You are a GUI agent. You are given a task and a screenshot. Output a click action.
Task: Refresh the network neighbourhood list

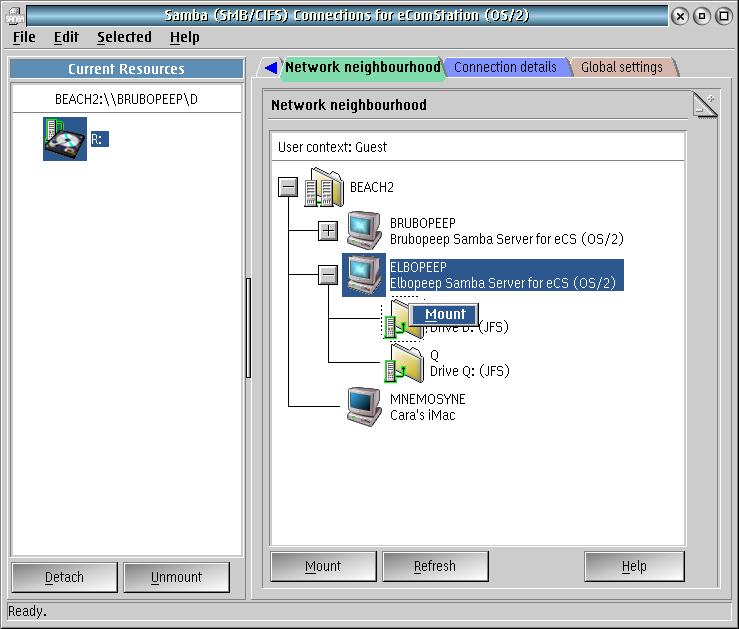coord(435,566)
